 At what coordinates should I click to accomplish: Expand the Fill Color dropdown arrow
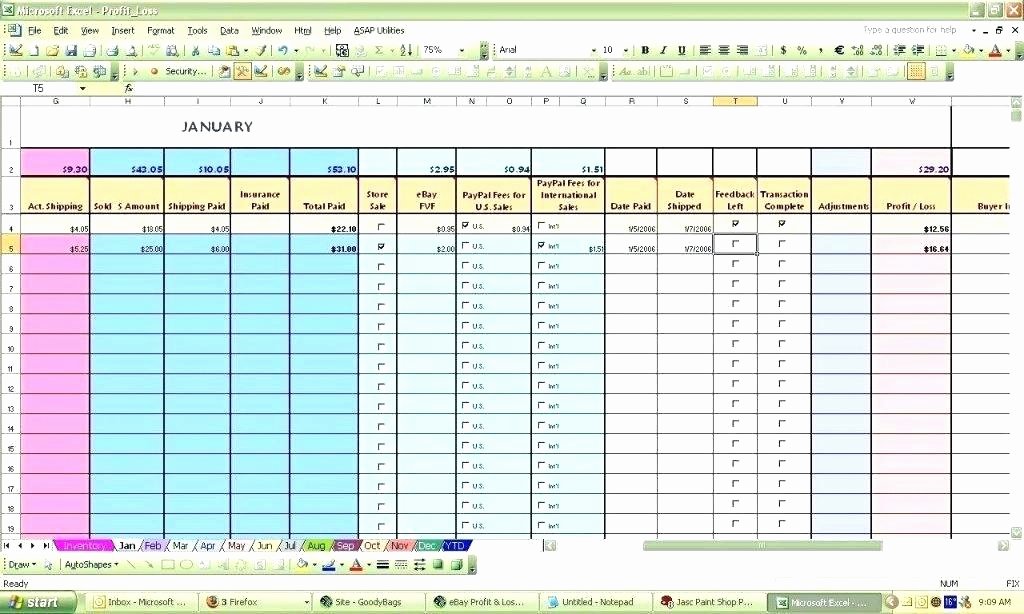(981, 50)
